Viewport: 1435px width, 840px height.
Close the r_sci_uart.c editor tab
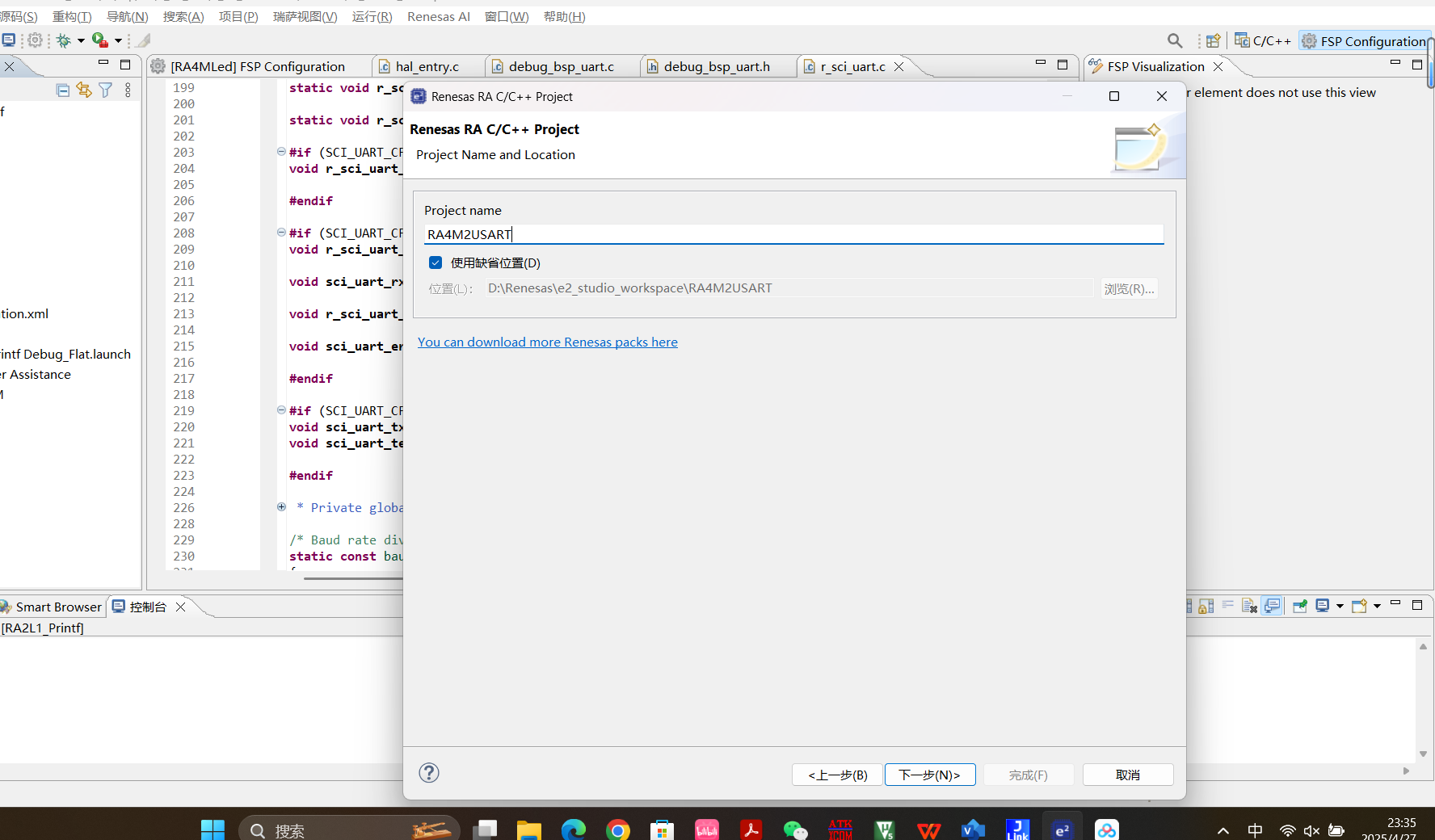(898, 66)
